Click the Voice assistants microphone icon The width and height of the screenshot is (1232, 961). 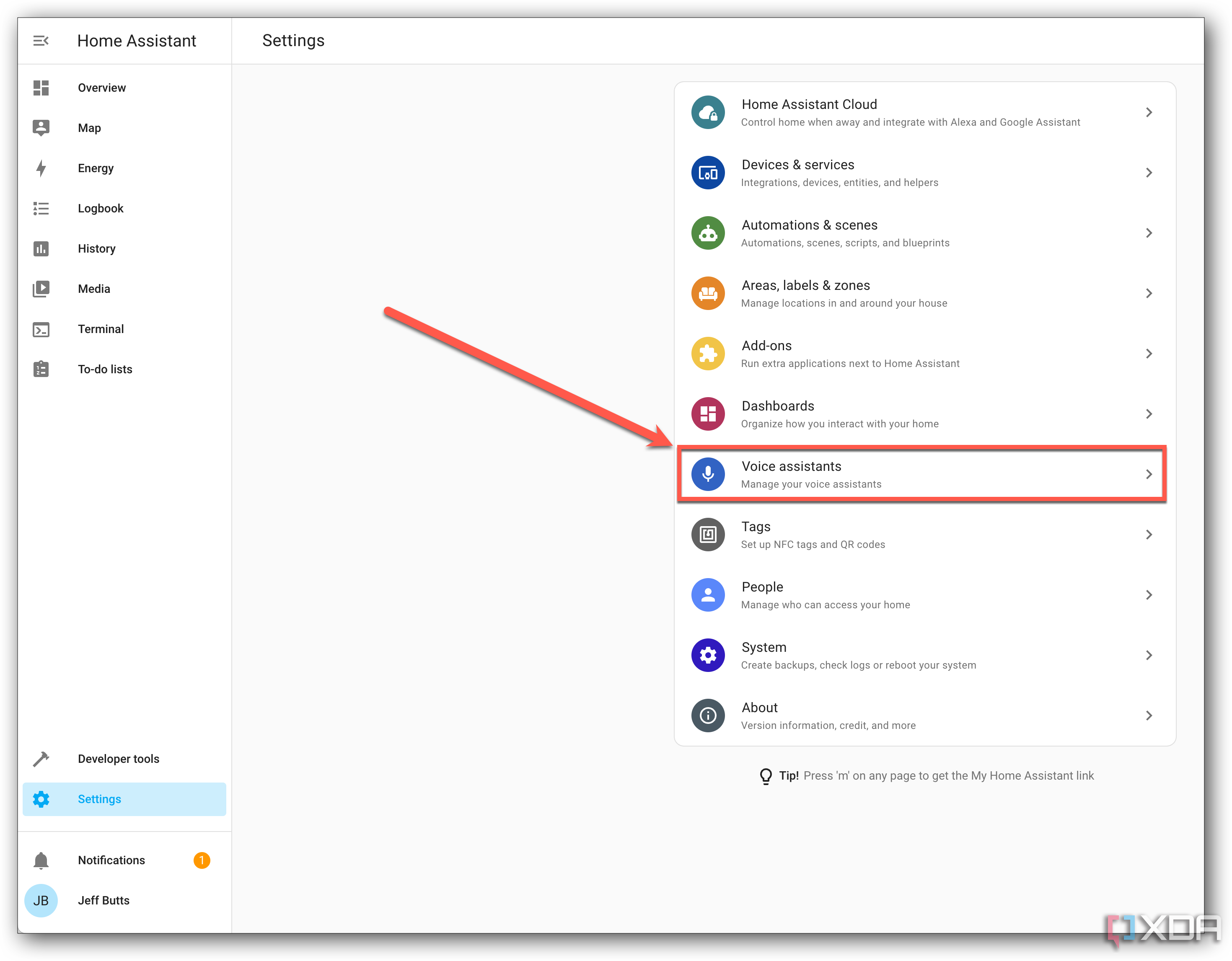tap(708, 475)
